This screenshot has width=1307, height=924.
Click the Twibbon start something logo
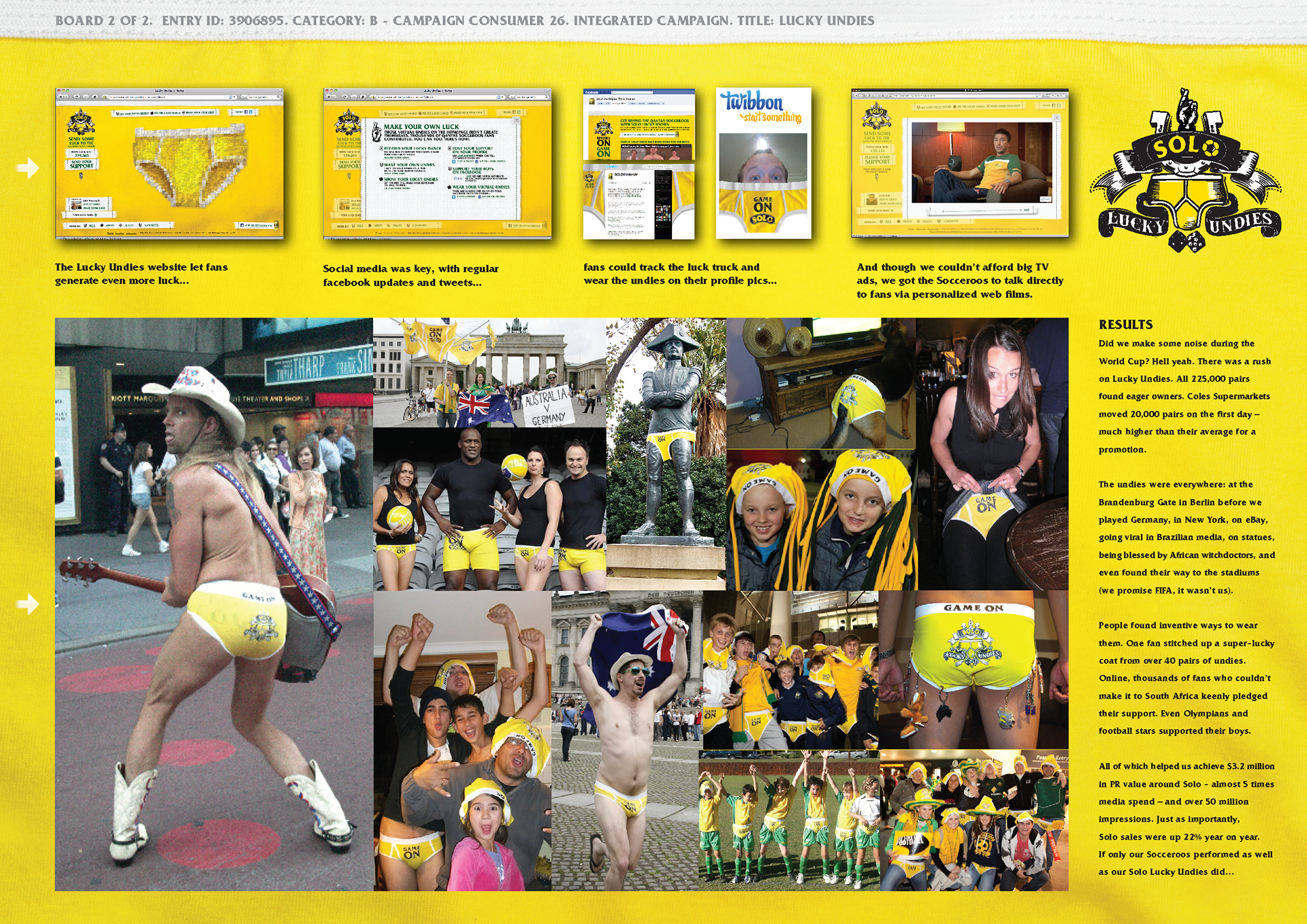pyautogui.click(x=762, y=108)
